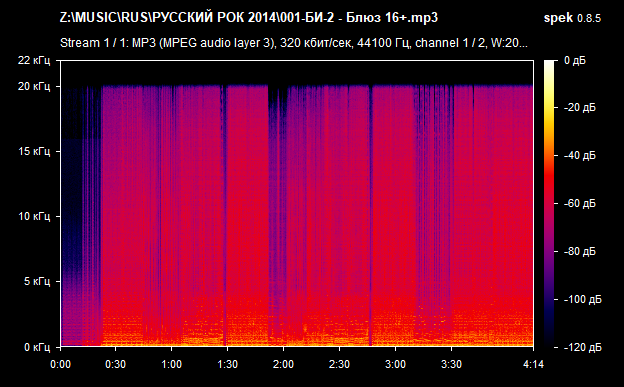Click the '4:14' end time label
The height and width of the screenshot is (387, 624).
[533, 364]
